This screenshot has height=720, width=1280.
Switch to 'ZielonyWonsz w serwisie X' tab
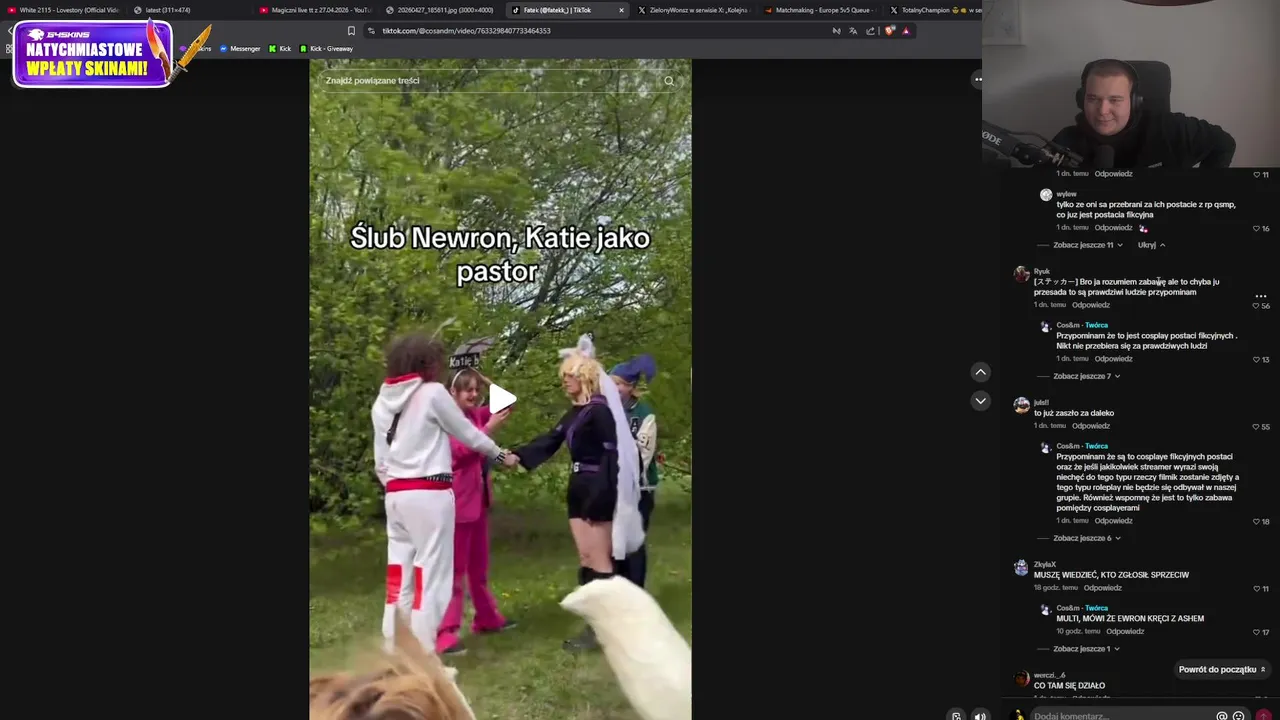(693, 10)
